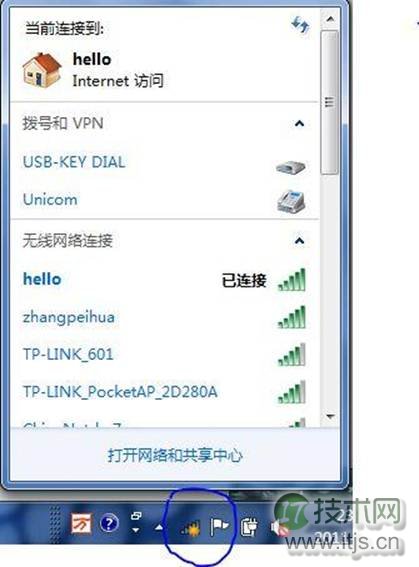This screenshot has width=419, height=567.
Task: Click the house icon next to hello
Action: coord(42,70)
